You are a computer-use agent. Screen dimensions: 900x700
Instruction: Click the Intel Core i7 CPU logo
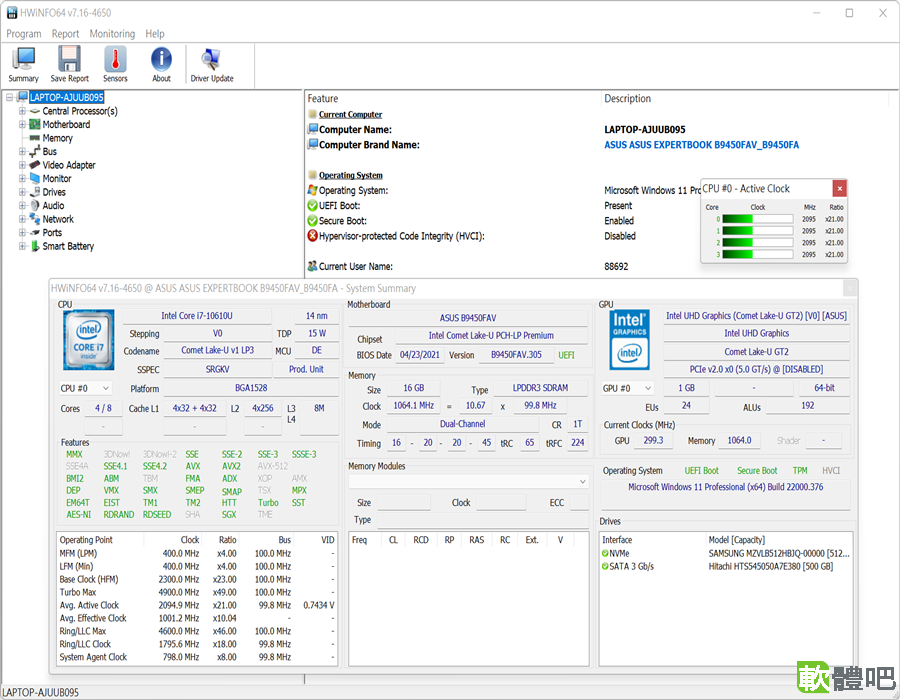point(88,340)
